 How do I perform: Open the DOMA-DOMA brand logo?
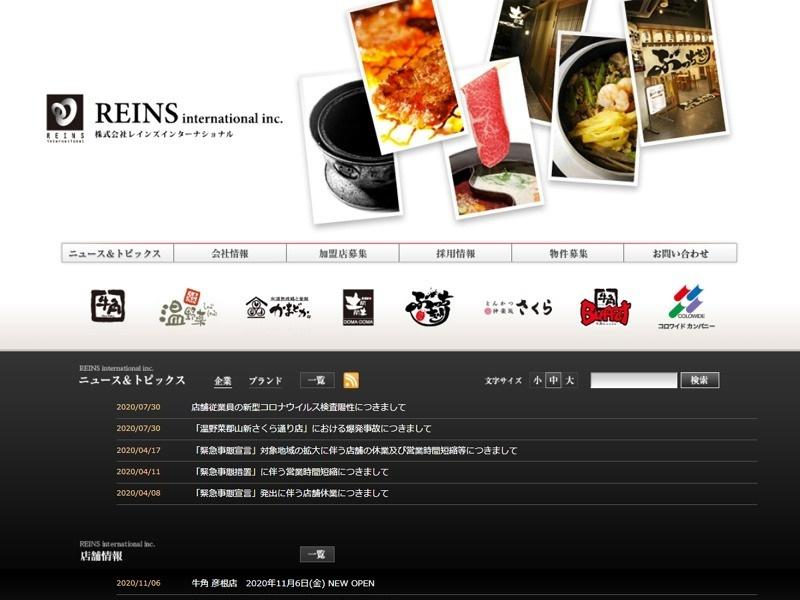(358, 307)
